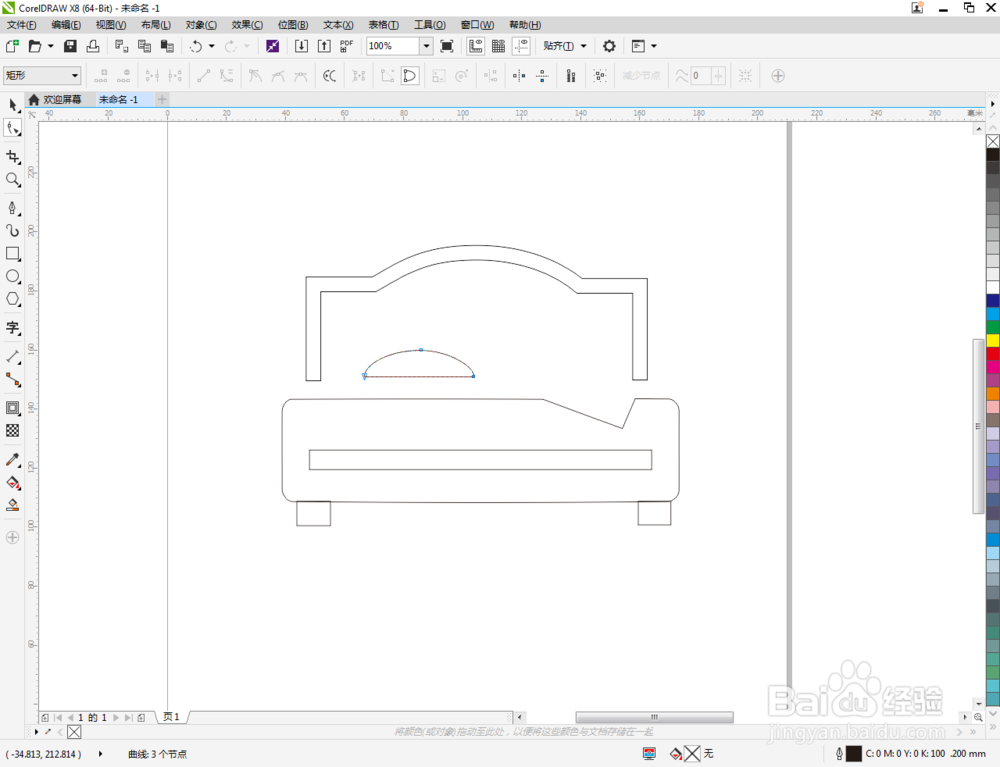Toggle Reflect nodes vertically button
Image resolution: width=1000 pixels, height=767 pixels.
[542, 76]
